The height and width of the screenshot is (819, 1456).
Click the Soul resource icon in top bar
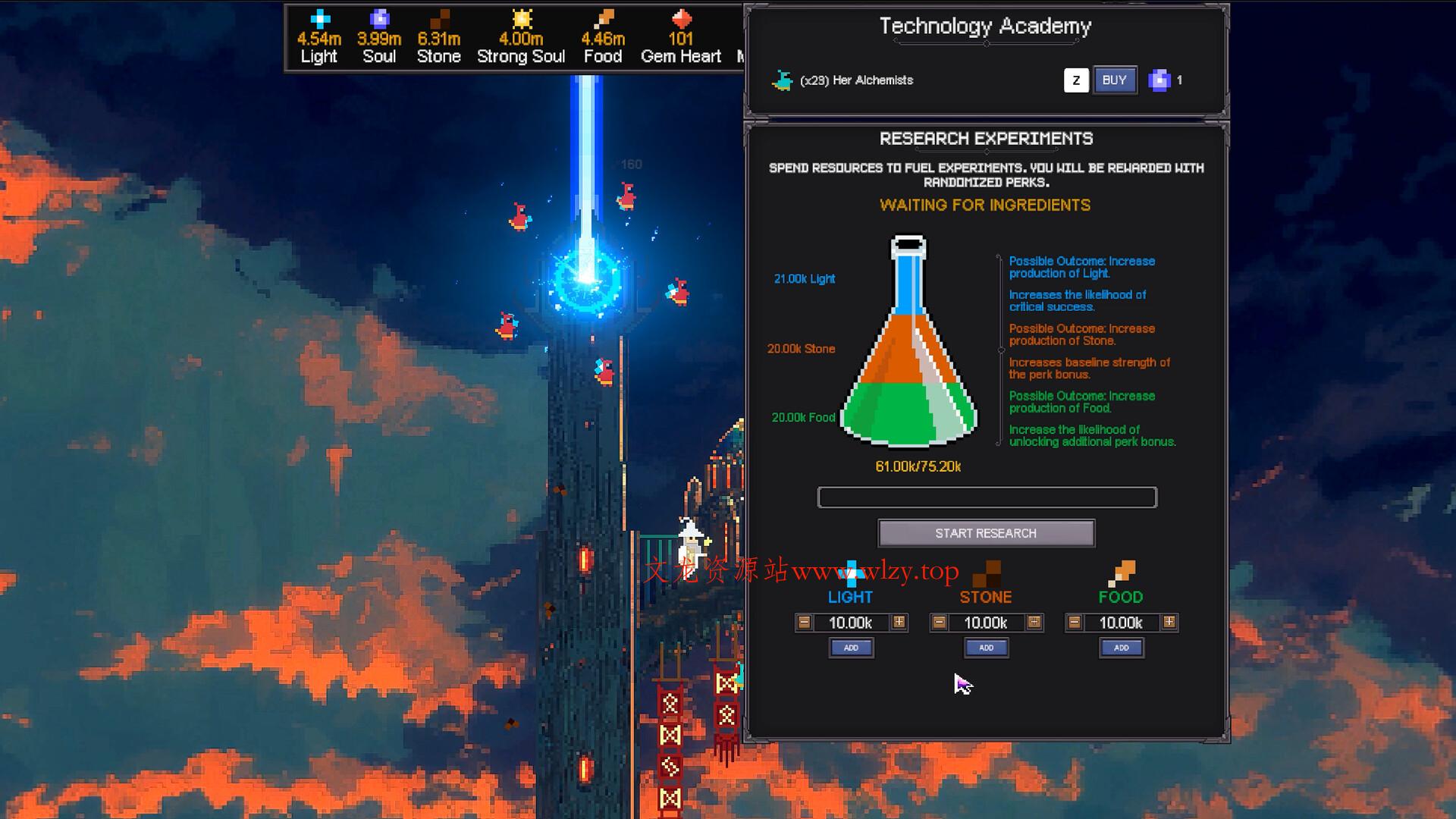point(379,19)
